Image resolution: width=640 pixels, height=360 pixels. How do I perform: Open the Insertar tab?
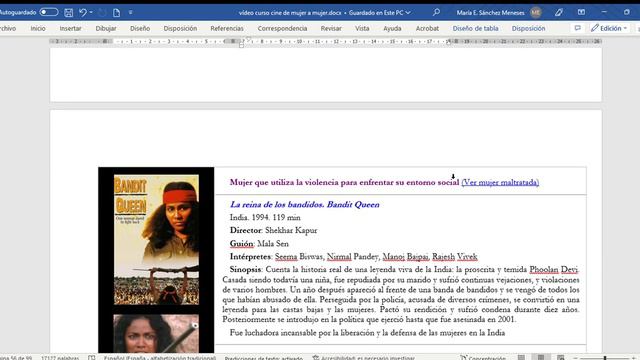tap(70, 28)
